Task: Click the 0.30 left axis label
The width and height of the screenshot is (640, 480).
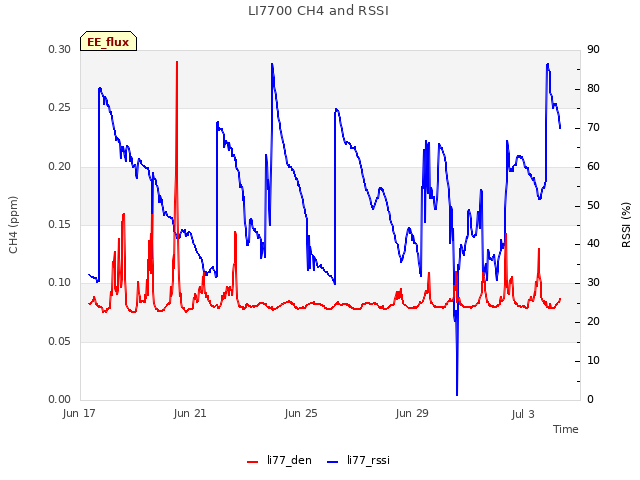Action: click(60, 49)
